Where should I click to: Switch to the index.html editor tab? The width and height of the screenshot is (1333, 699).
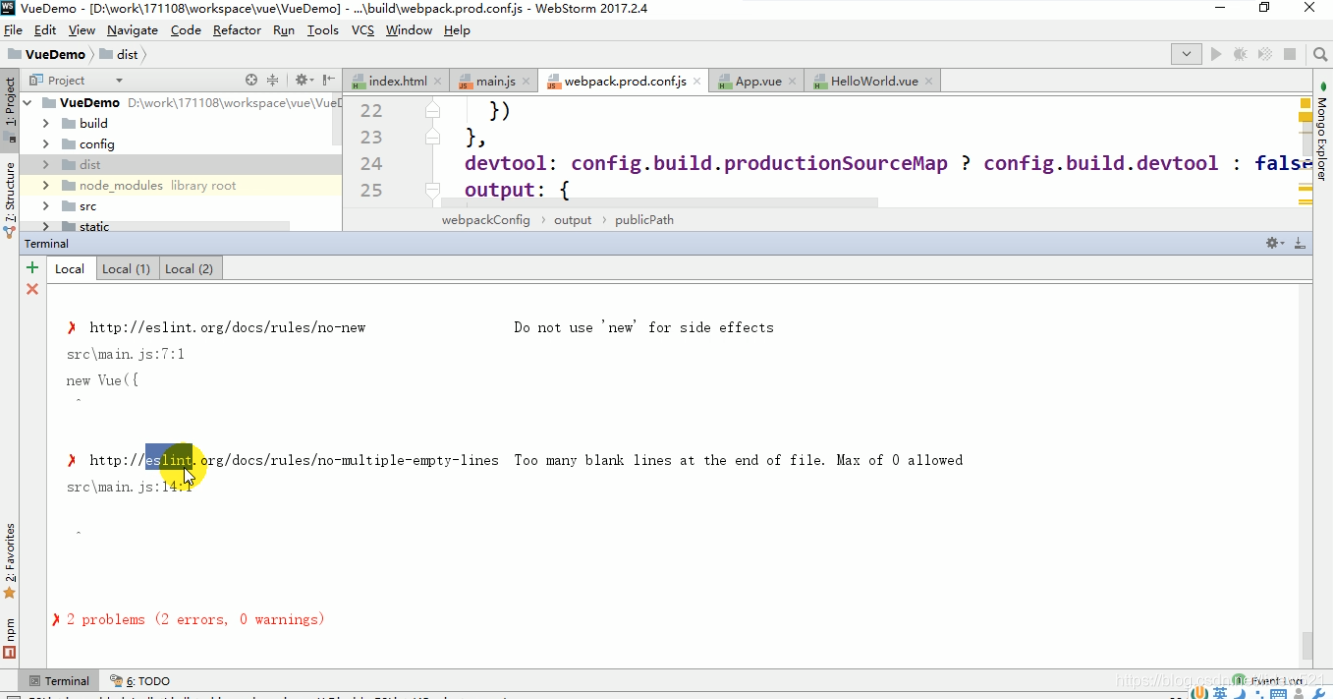pos(397,81)
